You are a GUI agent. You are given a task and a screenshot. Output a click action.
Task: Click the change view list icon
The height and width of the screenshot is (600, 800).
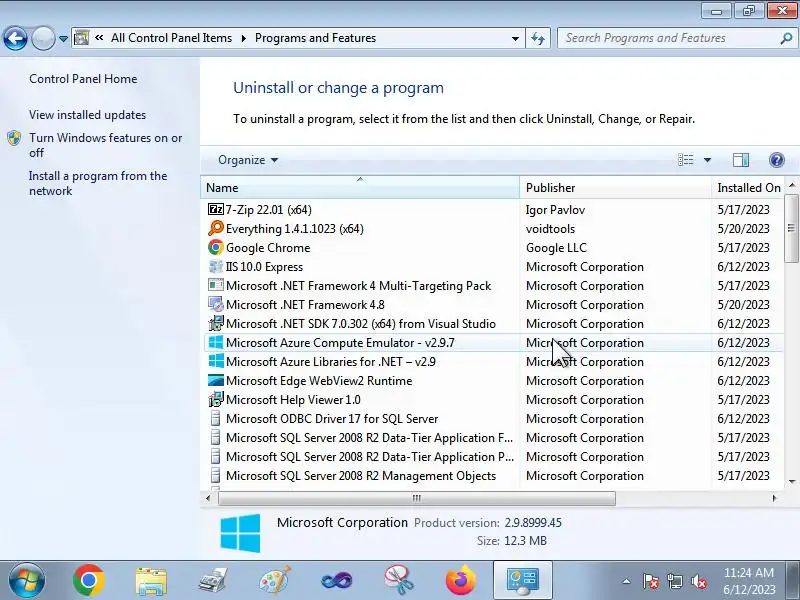point(685,160)
